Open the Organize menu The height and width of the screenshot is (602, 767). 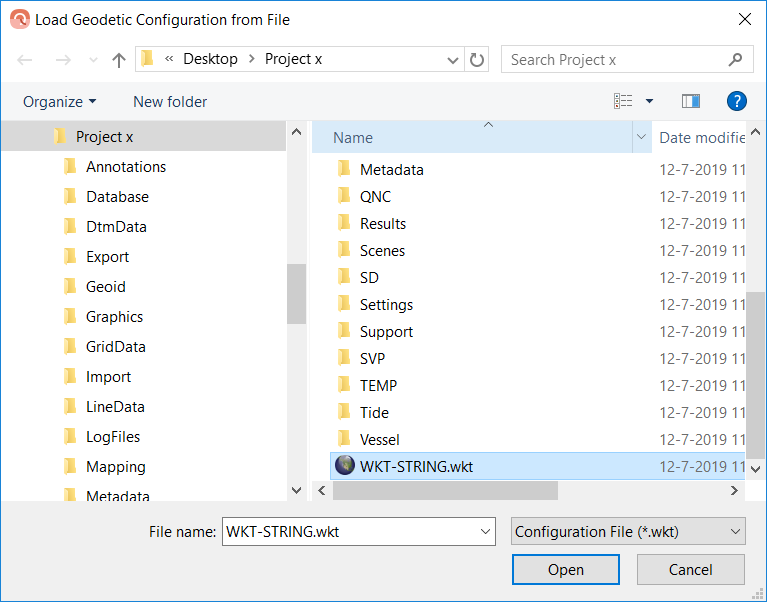click(x=60, y=101)
